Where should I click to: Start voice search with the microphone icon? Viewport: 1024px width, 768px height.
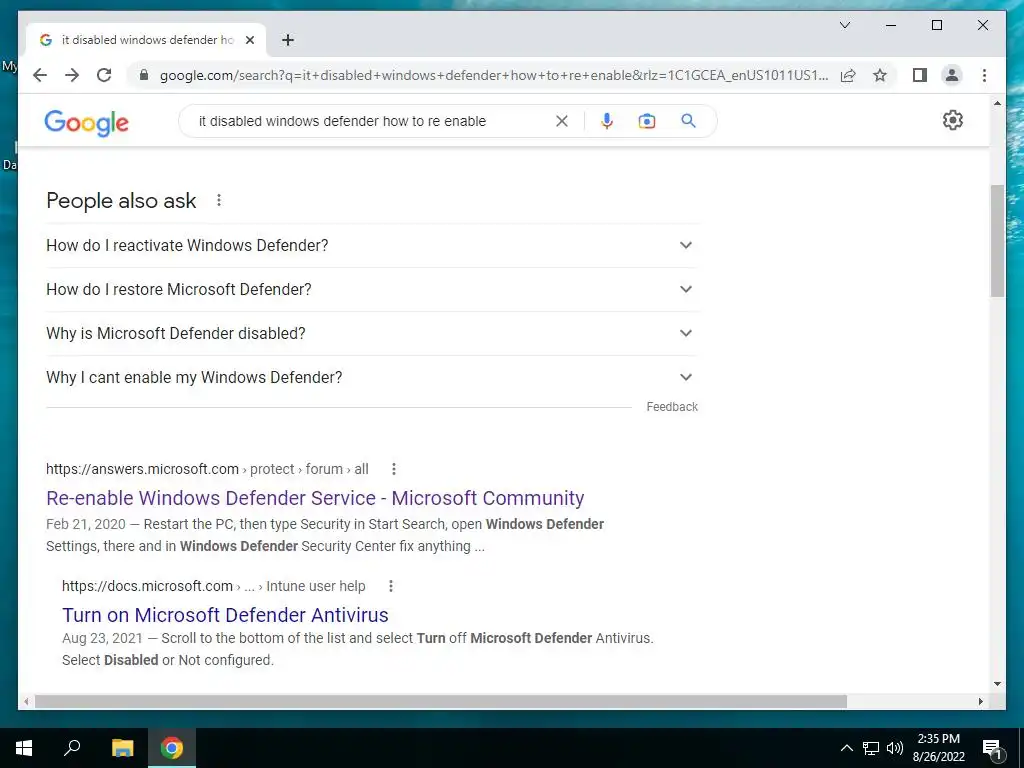point(607,121)
